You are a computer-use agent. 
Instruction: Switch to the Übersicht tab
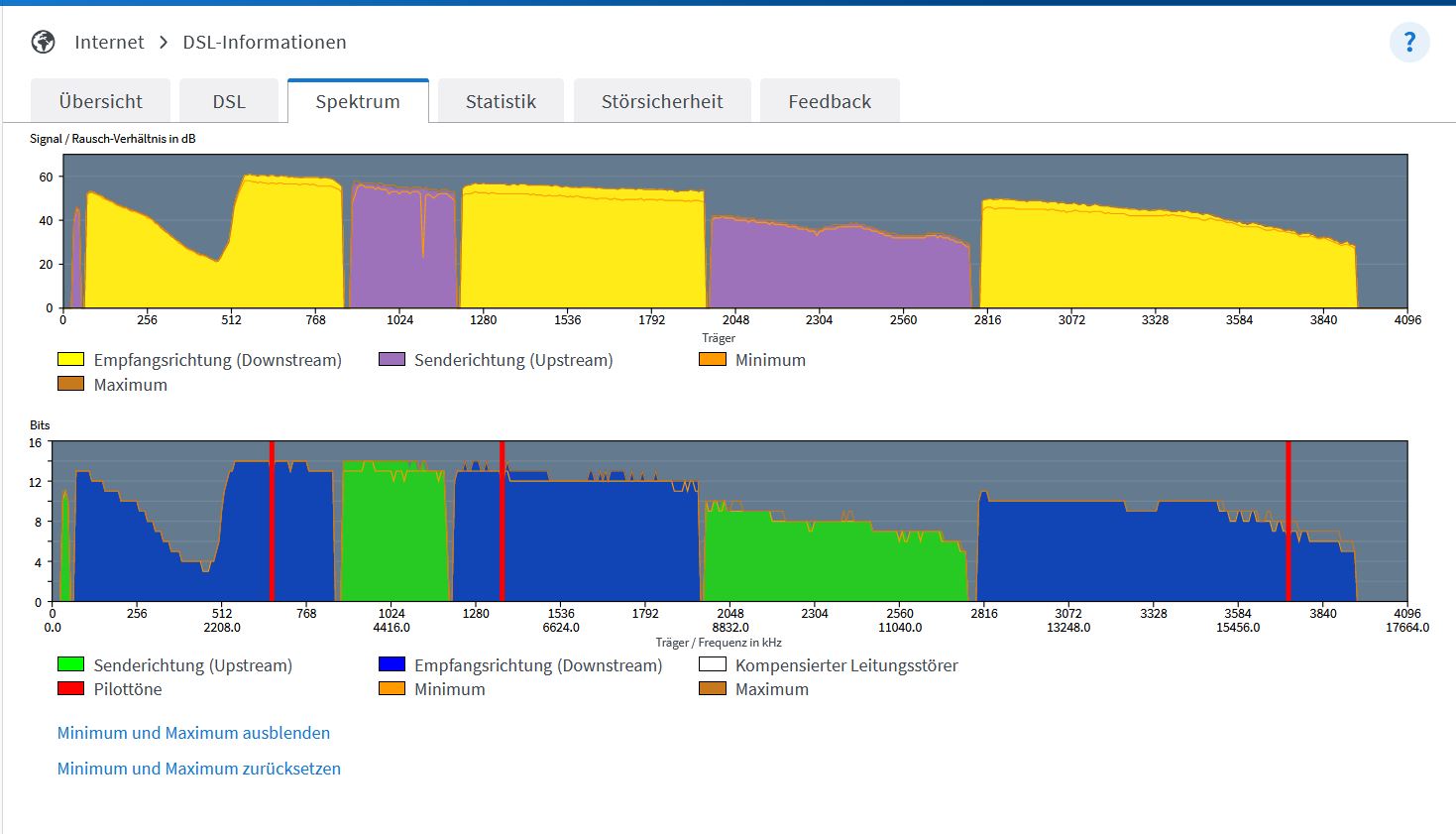click(x=100, y=101)
